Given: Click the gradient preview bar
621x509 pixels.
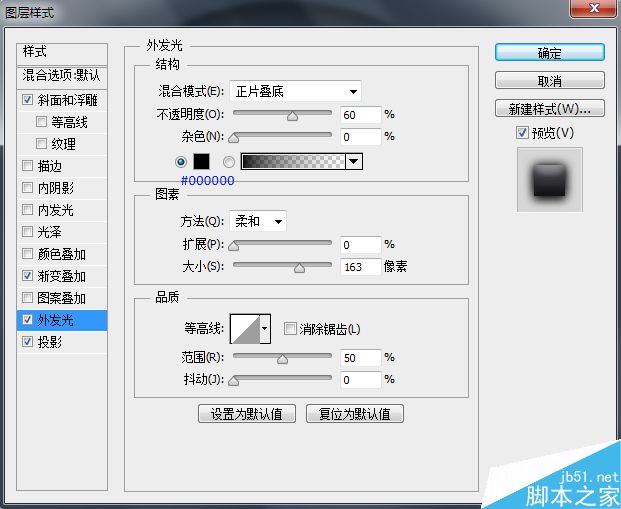Looking at the screenshot, I should click(293, 162).
